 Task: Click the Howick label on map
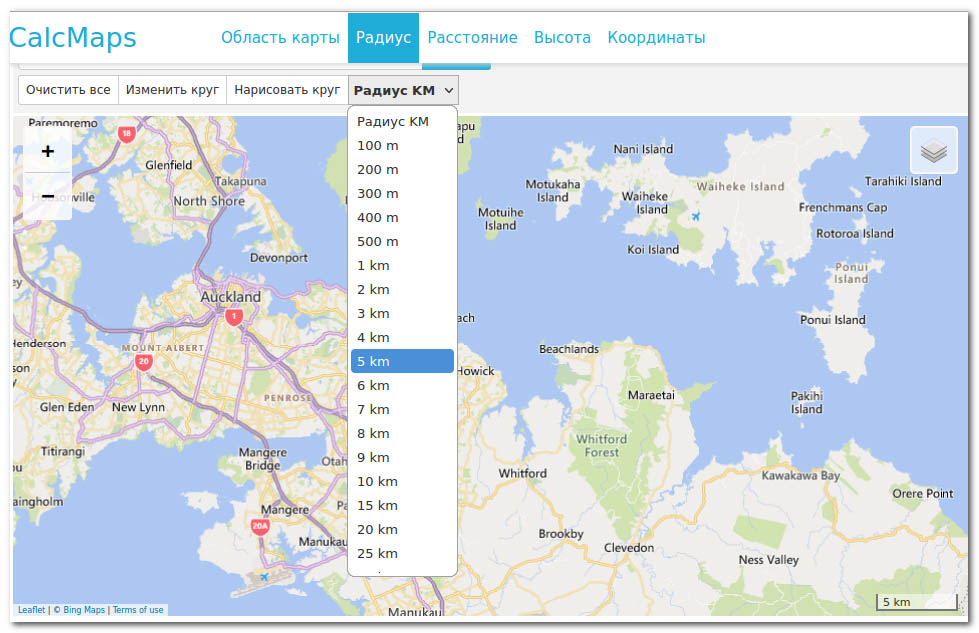click(x=476, y=371)
